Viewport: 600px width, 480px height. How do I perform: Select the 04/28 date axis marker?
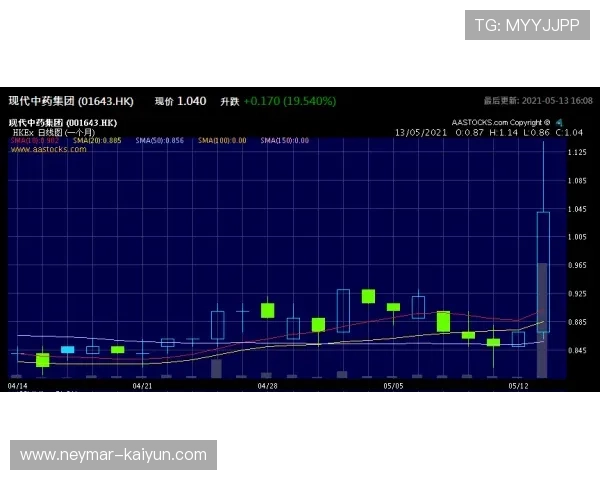click(267, 385)
